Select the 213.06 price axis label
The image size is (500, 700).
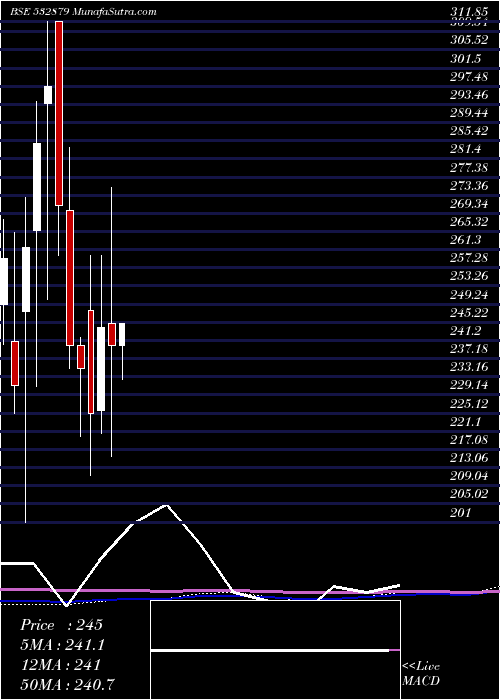[468, 459]
